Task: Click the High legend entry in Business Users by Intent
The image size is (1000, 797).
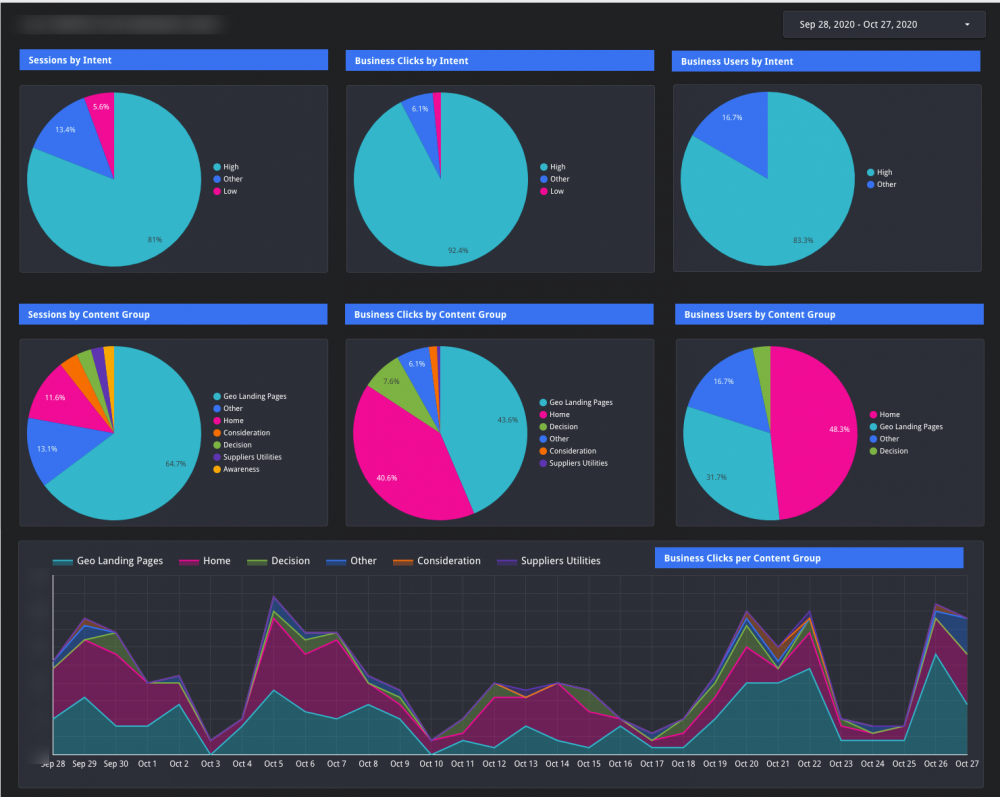Action: point(879,172)
